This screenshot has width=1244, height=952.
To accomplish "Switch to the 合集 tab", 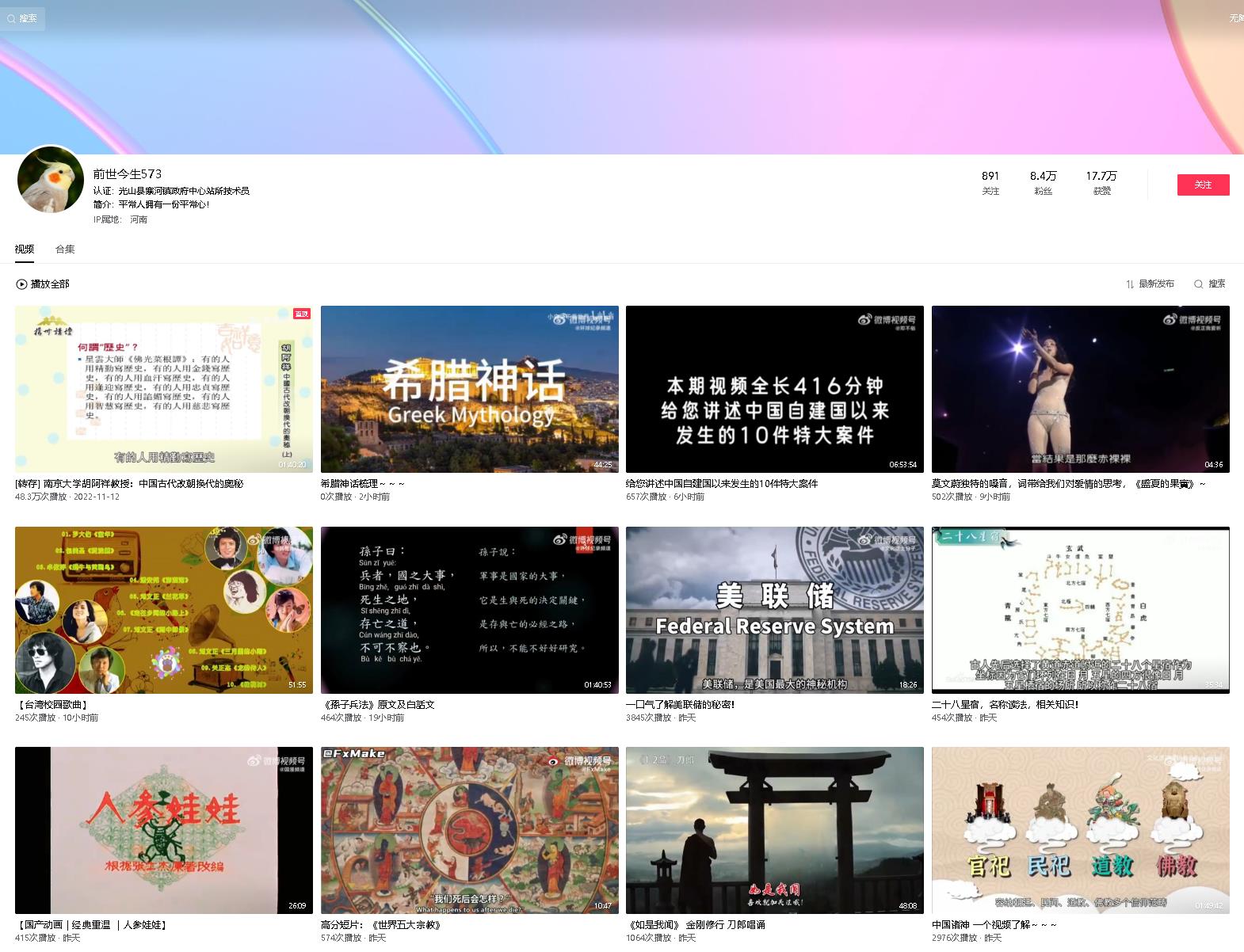I will 65,249.
